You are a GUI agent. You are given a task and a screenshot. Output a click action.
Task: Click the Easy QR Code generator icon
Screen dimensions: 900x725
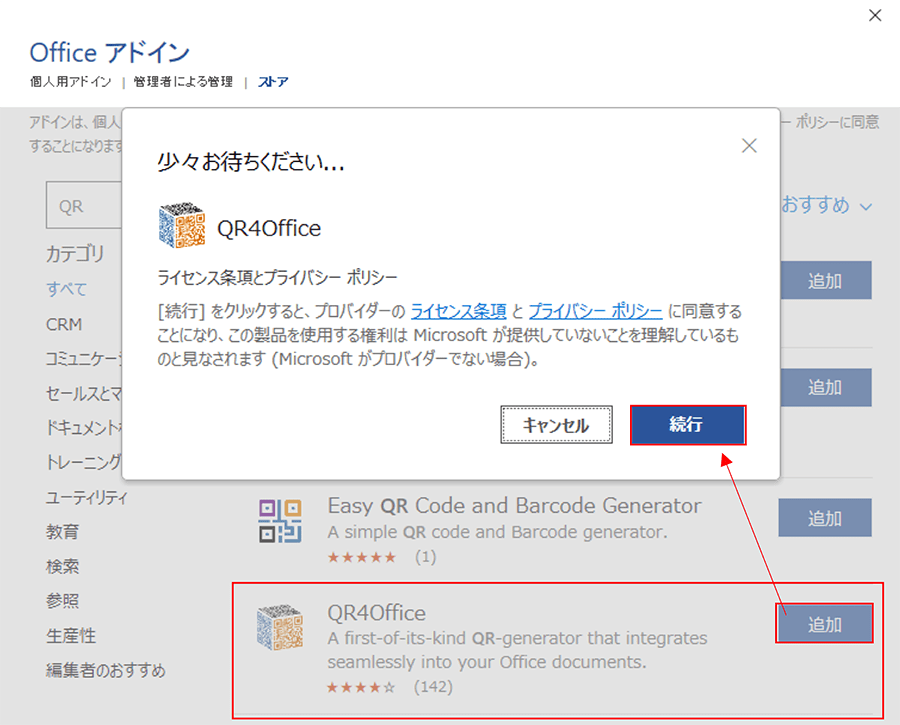click(x=280, y=521)
